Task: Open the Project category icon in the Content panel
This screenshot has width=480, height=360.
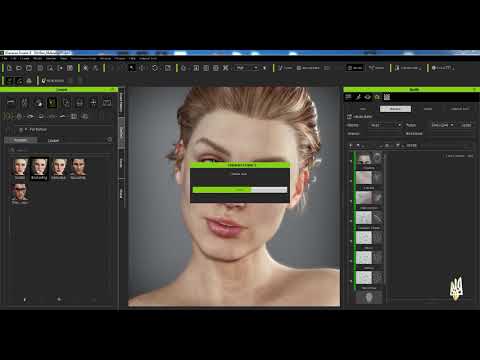Action: click(11, 102)
